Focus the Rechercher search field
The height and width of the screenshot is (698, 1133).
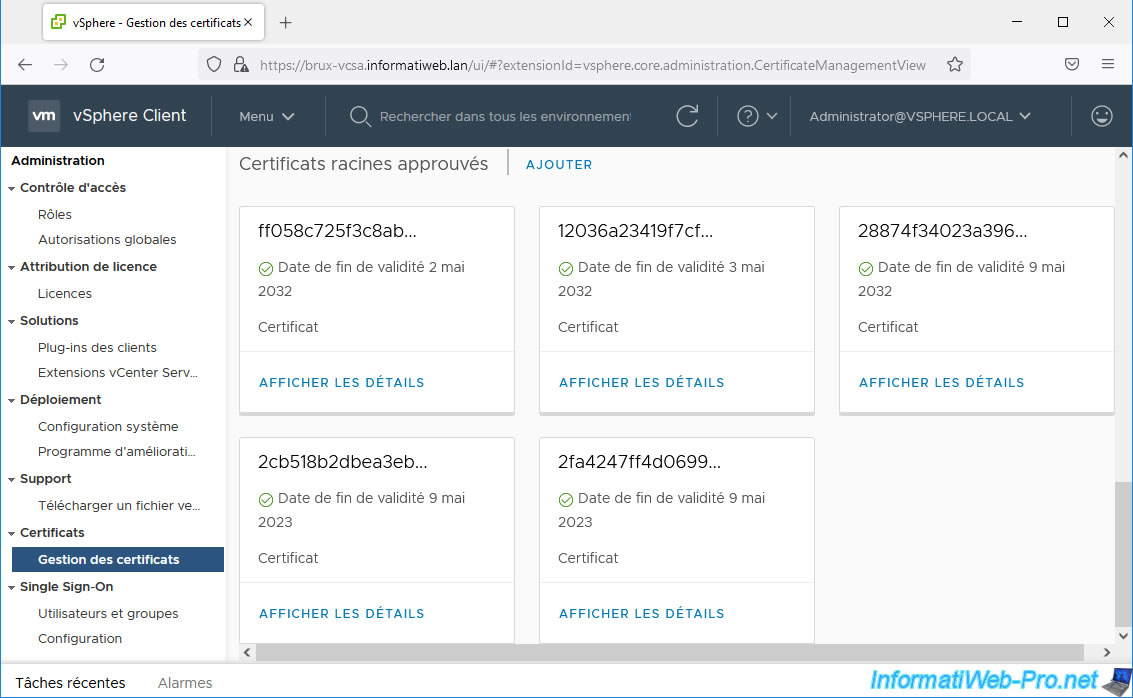click(505, 116)
